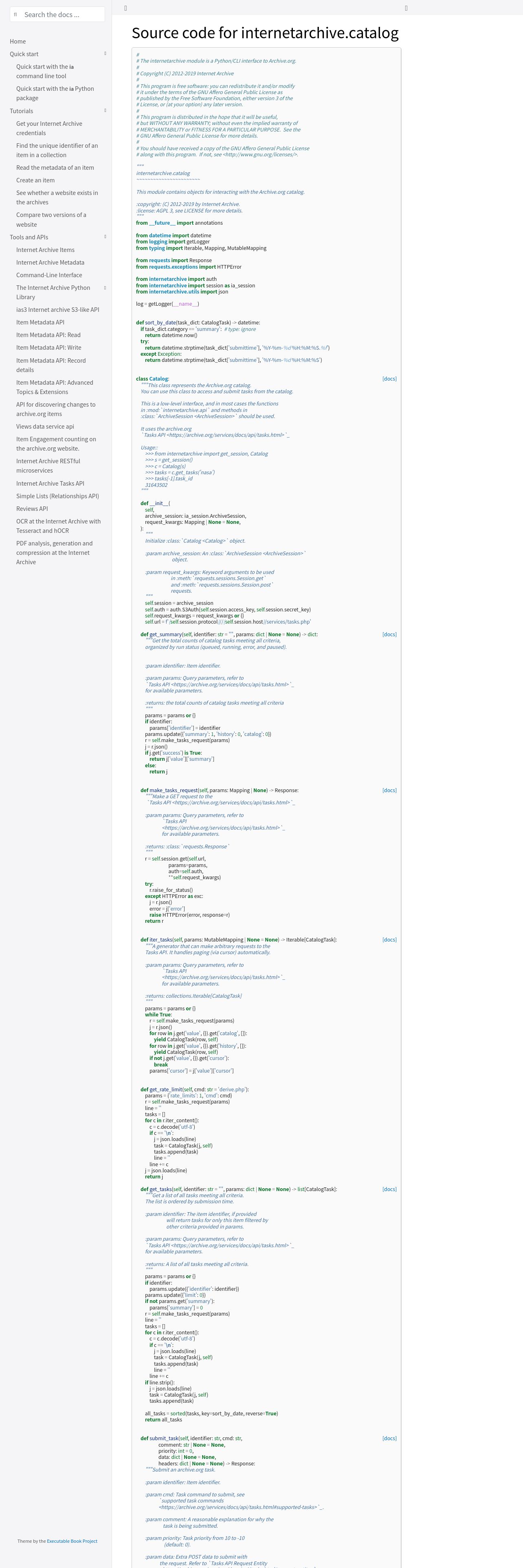This screenshot has height=1568, width=523.
Task: Click the search magnifier icon in sidebar
Action: pyautogui.click(x=16, y=15)
